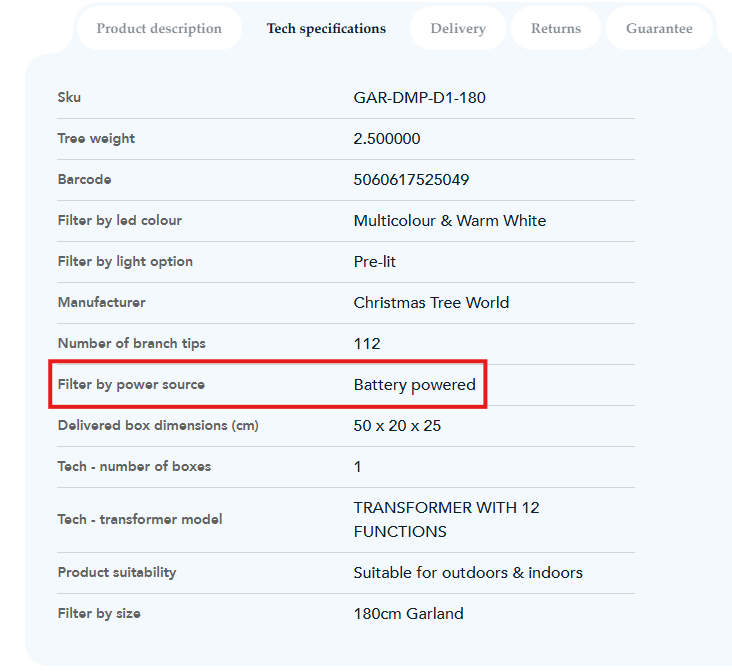The width and height of the screenshot is (732, 672).
Task: Click the Suitable for outdoors & indoors text
Action: [468, 573]
